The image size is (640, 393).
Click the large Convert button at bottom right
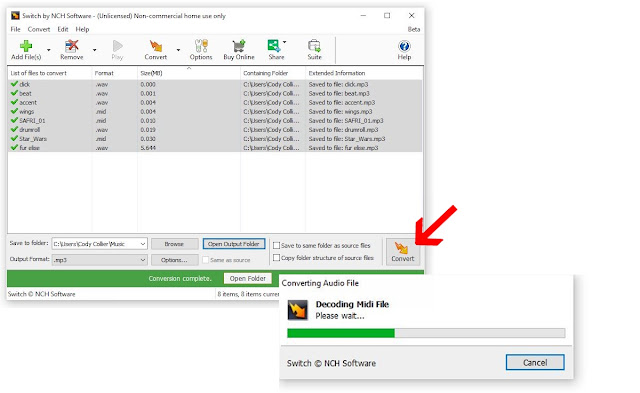403,252
